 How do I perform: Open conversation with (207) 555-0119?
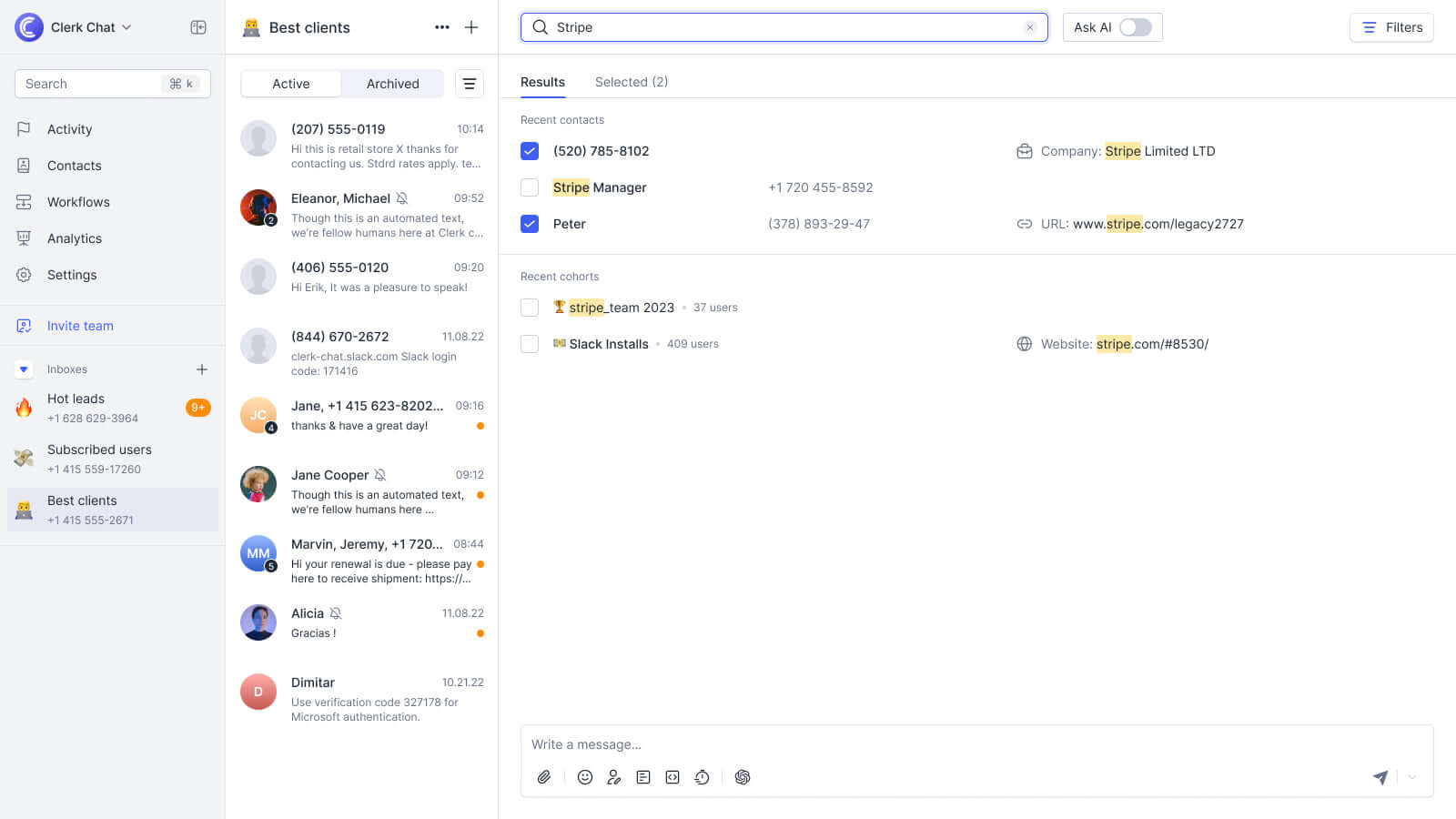point(362,146)
